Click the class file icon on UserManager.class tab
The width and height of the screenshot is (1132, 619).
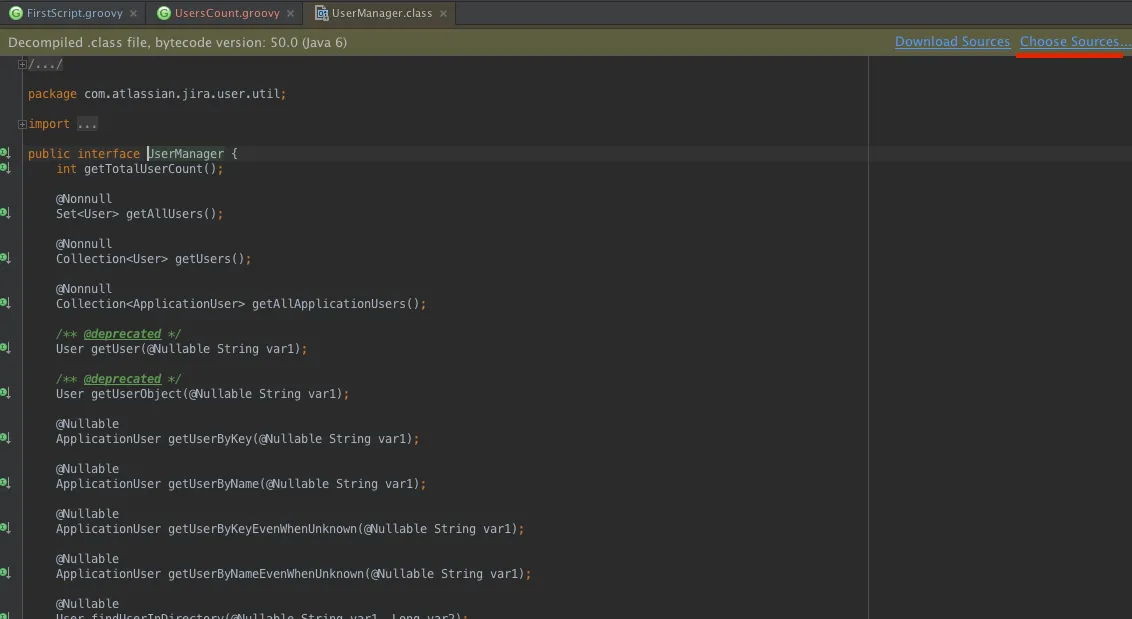[322, 13]
